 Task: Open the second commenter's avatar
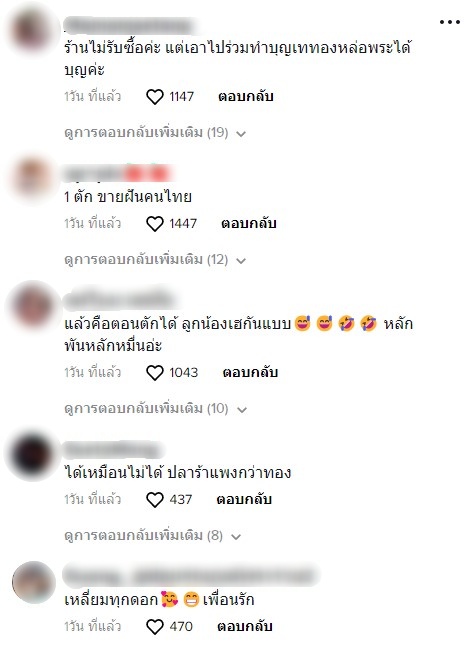tap(33, 178)
